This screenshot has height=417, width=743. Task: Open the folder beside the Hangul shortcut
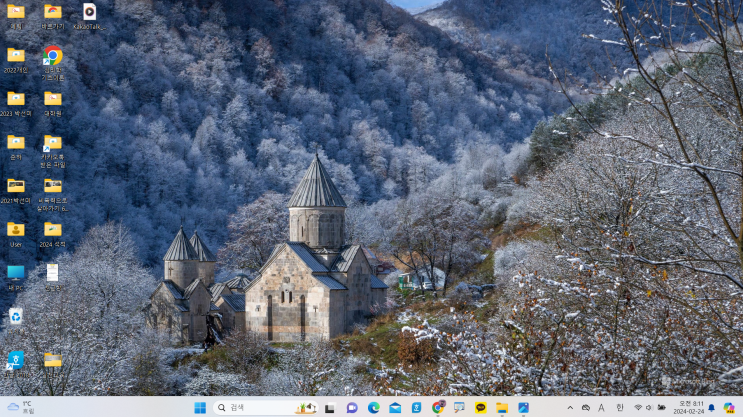tap(53, 364)
